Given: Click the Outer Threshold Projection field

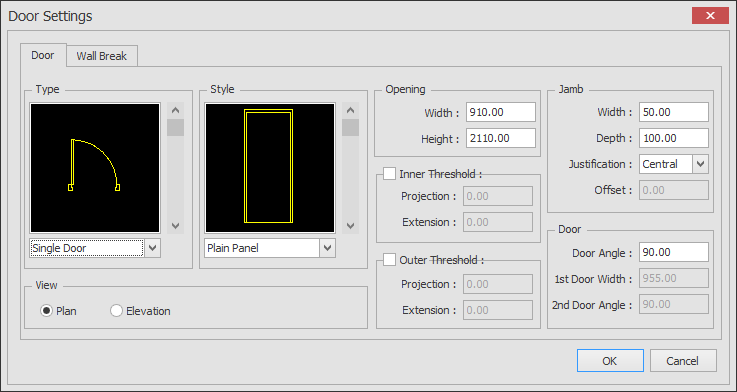Looking at the screenshot, I should tap(498, 284).
